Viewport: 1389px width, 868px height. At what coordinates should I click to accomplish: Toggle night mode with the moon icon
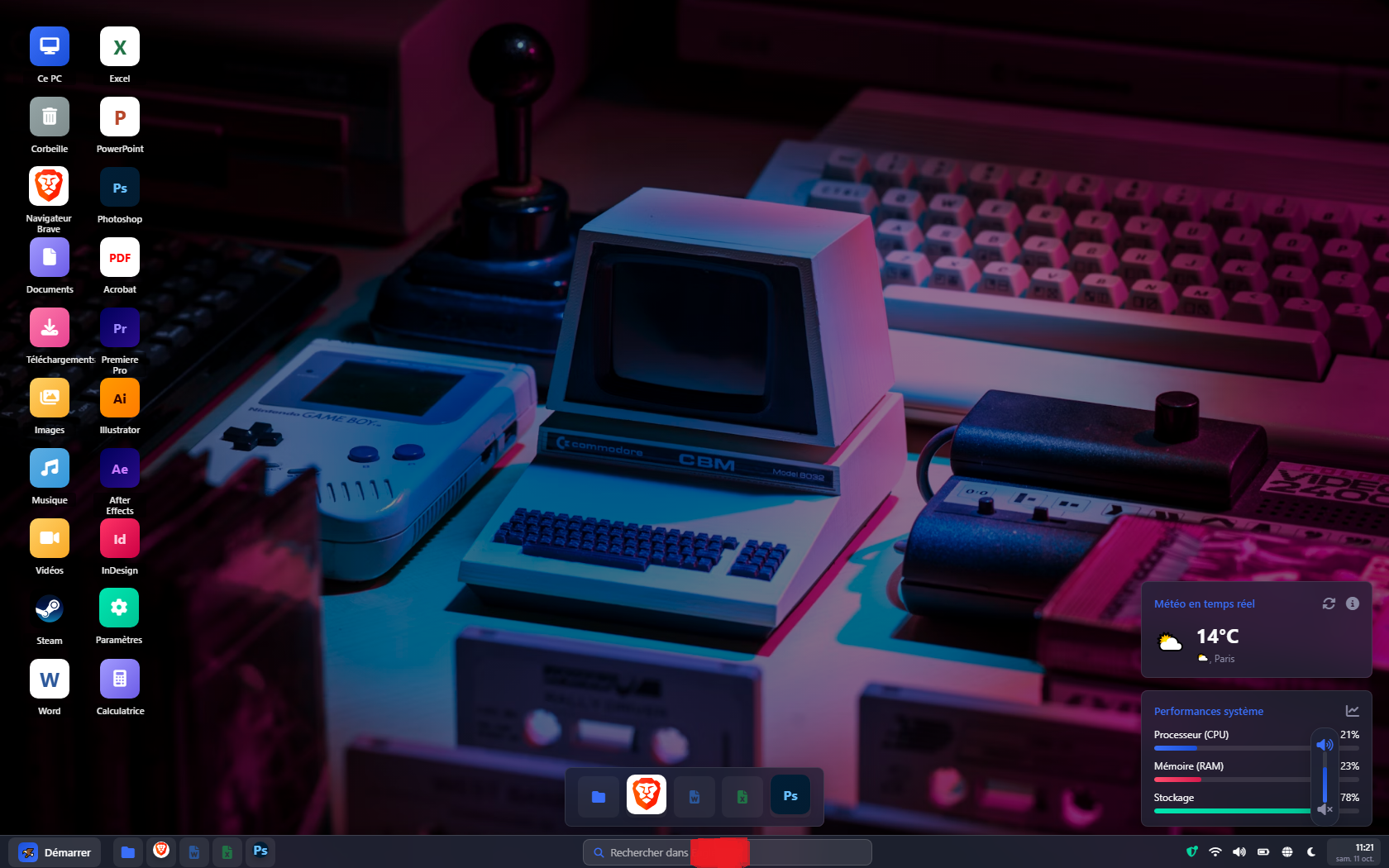1311,851
